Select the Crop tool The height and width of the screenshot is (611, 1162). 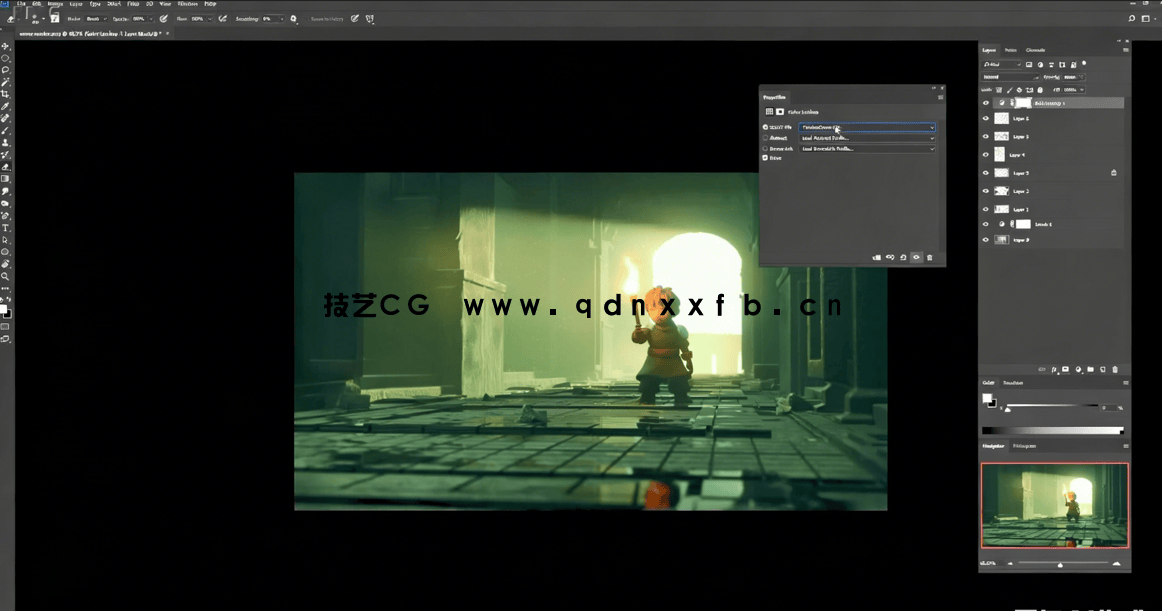5,94
